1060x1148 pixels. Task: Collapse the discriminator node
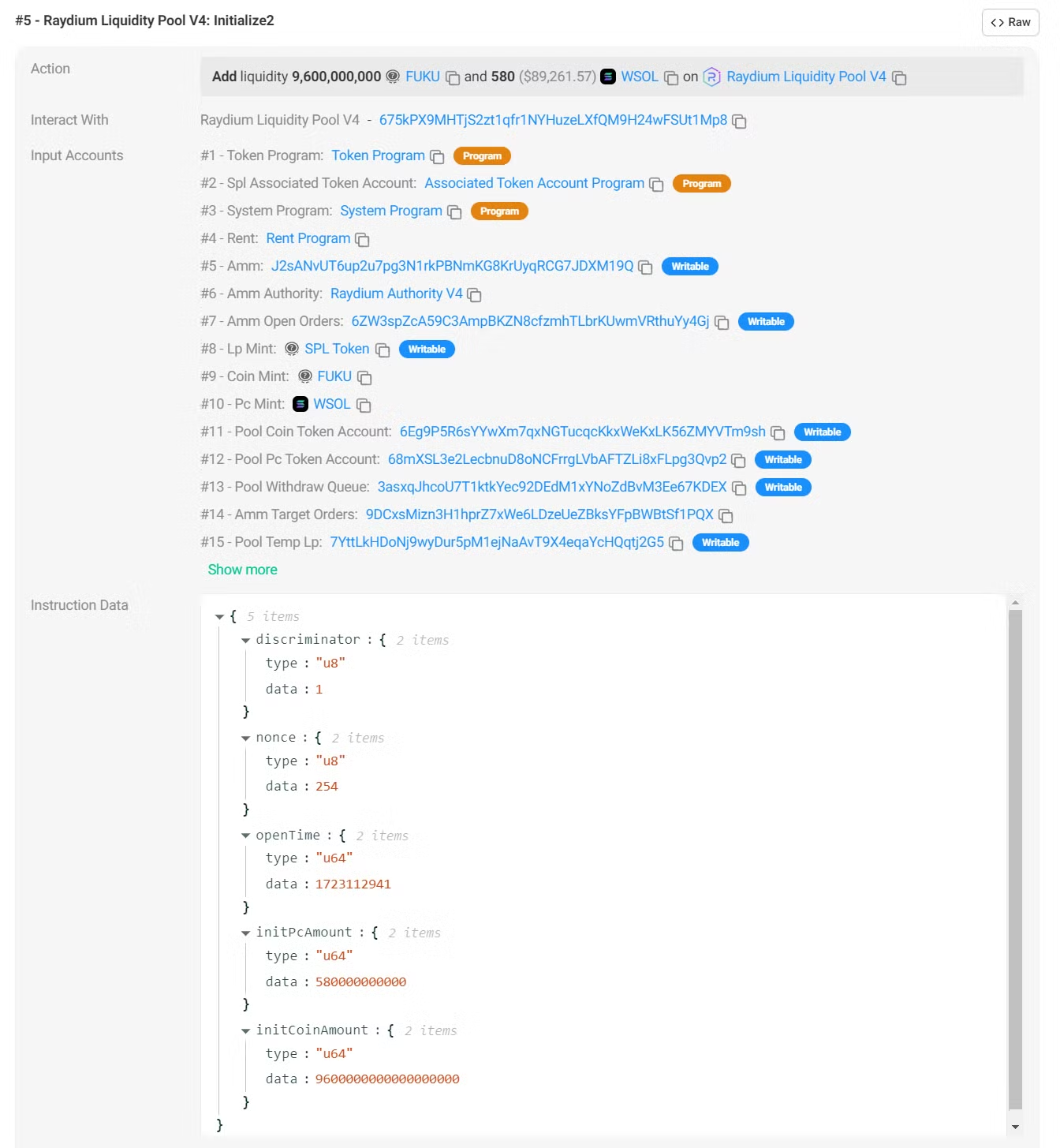(245, 641)
